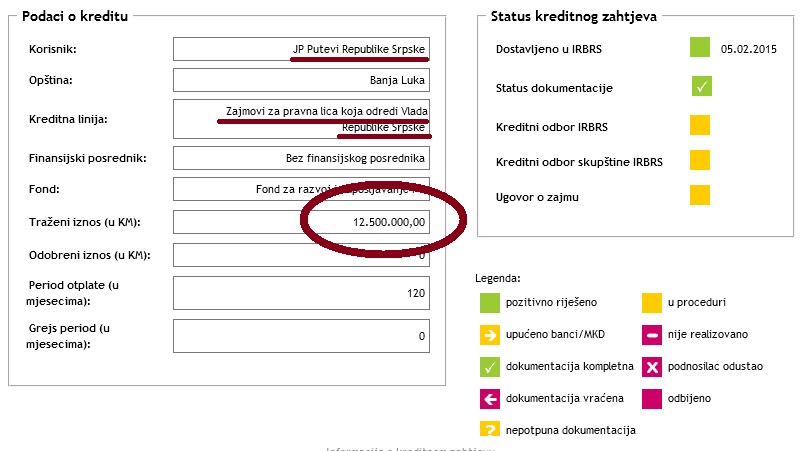Click the legend icon for u proceduri

coord(652,301)
